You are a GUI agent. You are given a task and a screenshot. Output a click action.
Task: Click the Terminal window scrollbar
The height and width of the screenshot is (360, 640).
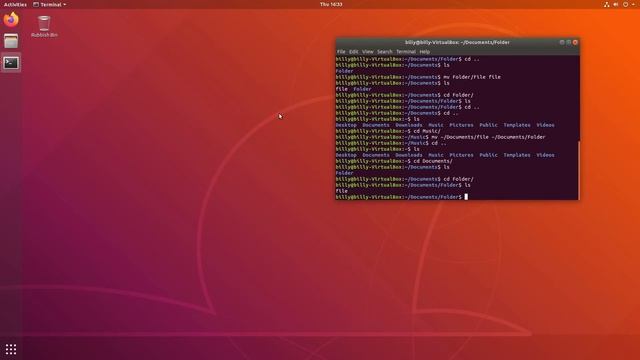tap(578, 169)
